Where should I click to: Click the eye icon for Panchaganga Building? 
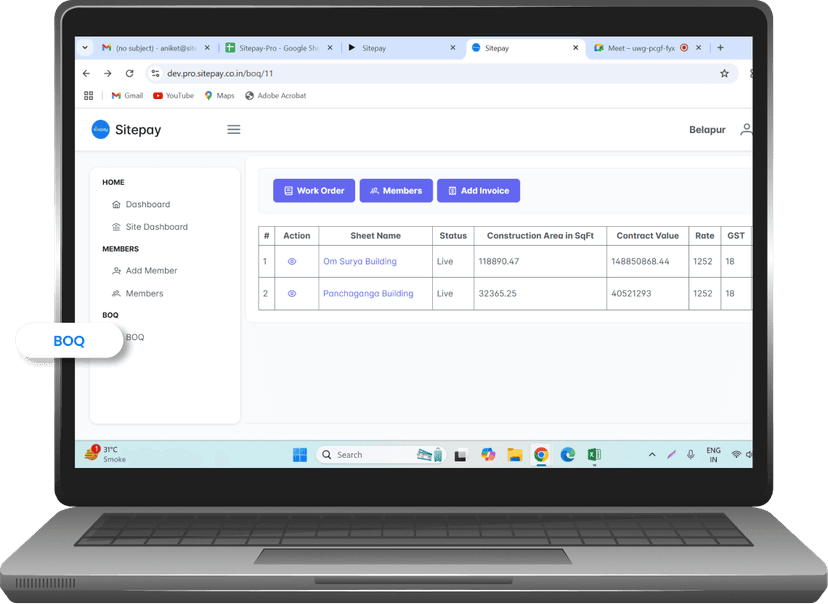(x=292, y=294)
